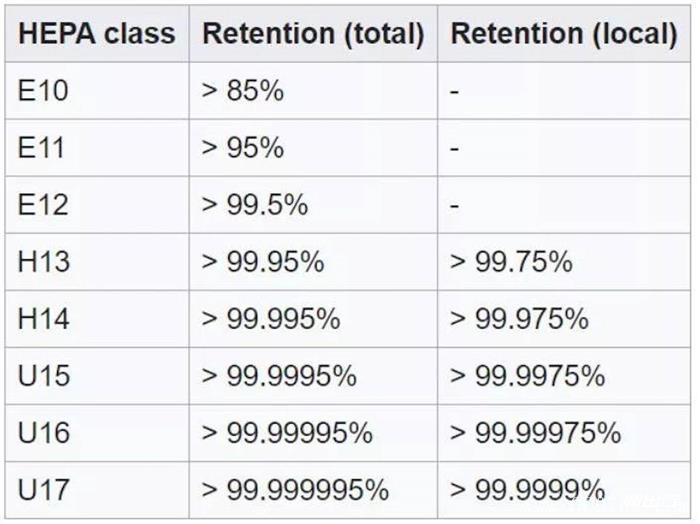This screenshot has height=524, width=700.
Task: Click the > 99.9975% local value for U15
Action: click(x=527, y=376)
